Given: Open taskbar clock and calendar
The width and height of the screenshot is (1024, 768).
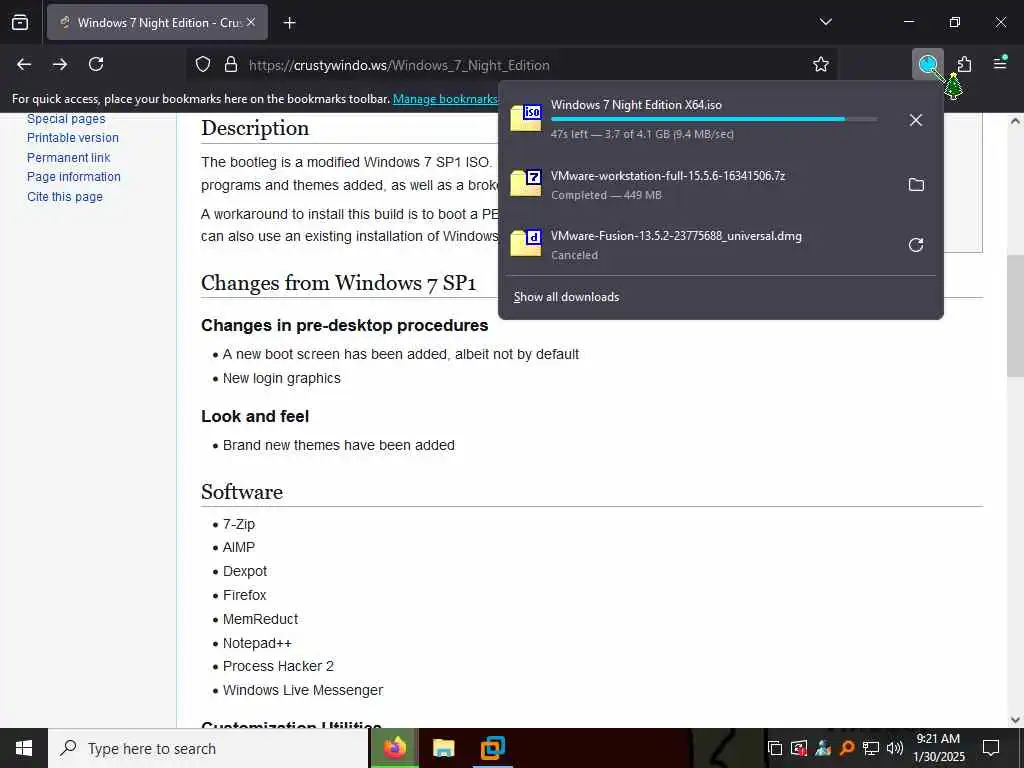Looking at the screenshot, I should (x=938, y=748).
